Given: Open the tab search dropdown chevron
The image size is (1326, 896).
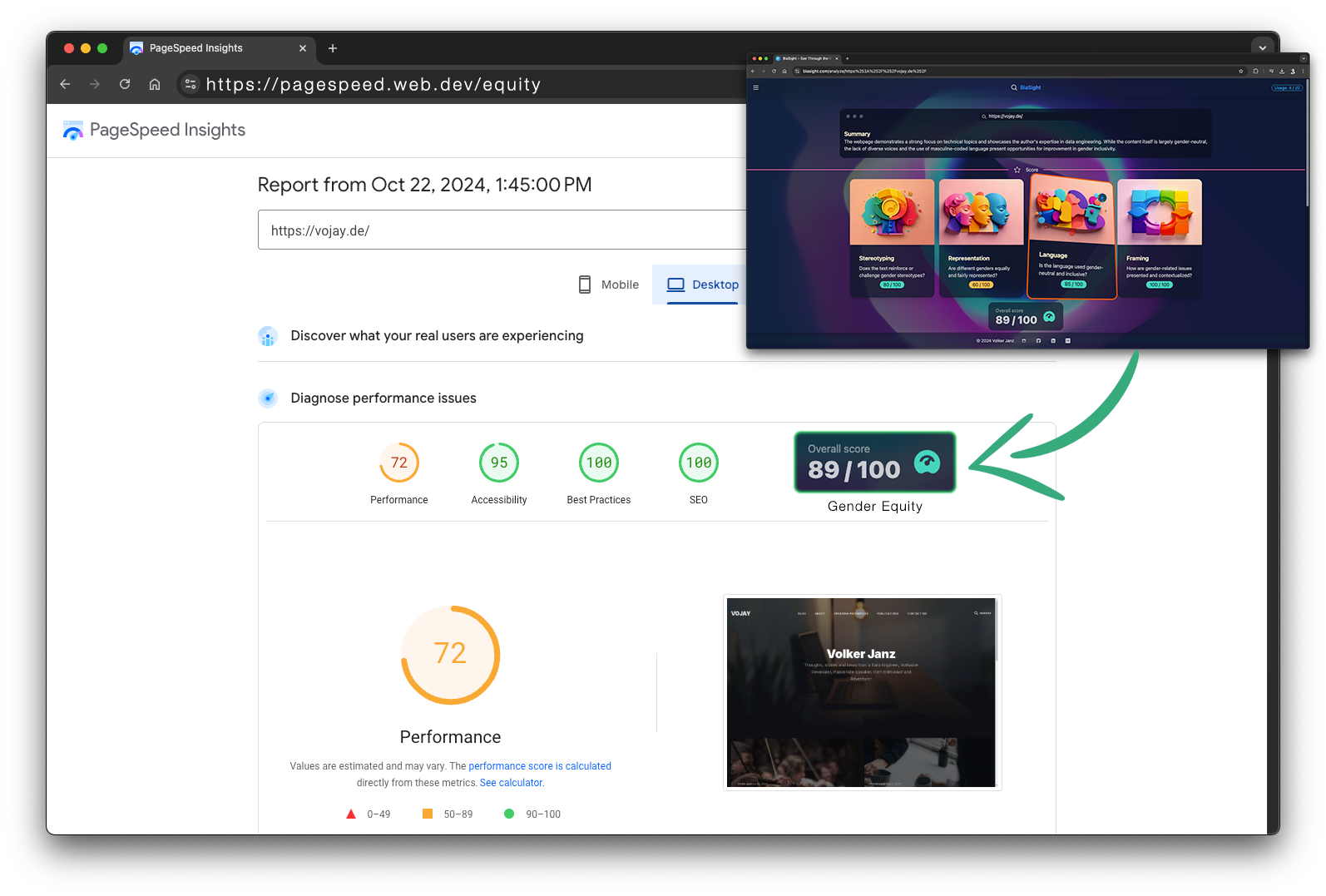Looking at the screenshot, I should [1262, 47].
